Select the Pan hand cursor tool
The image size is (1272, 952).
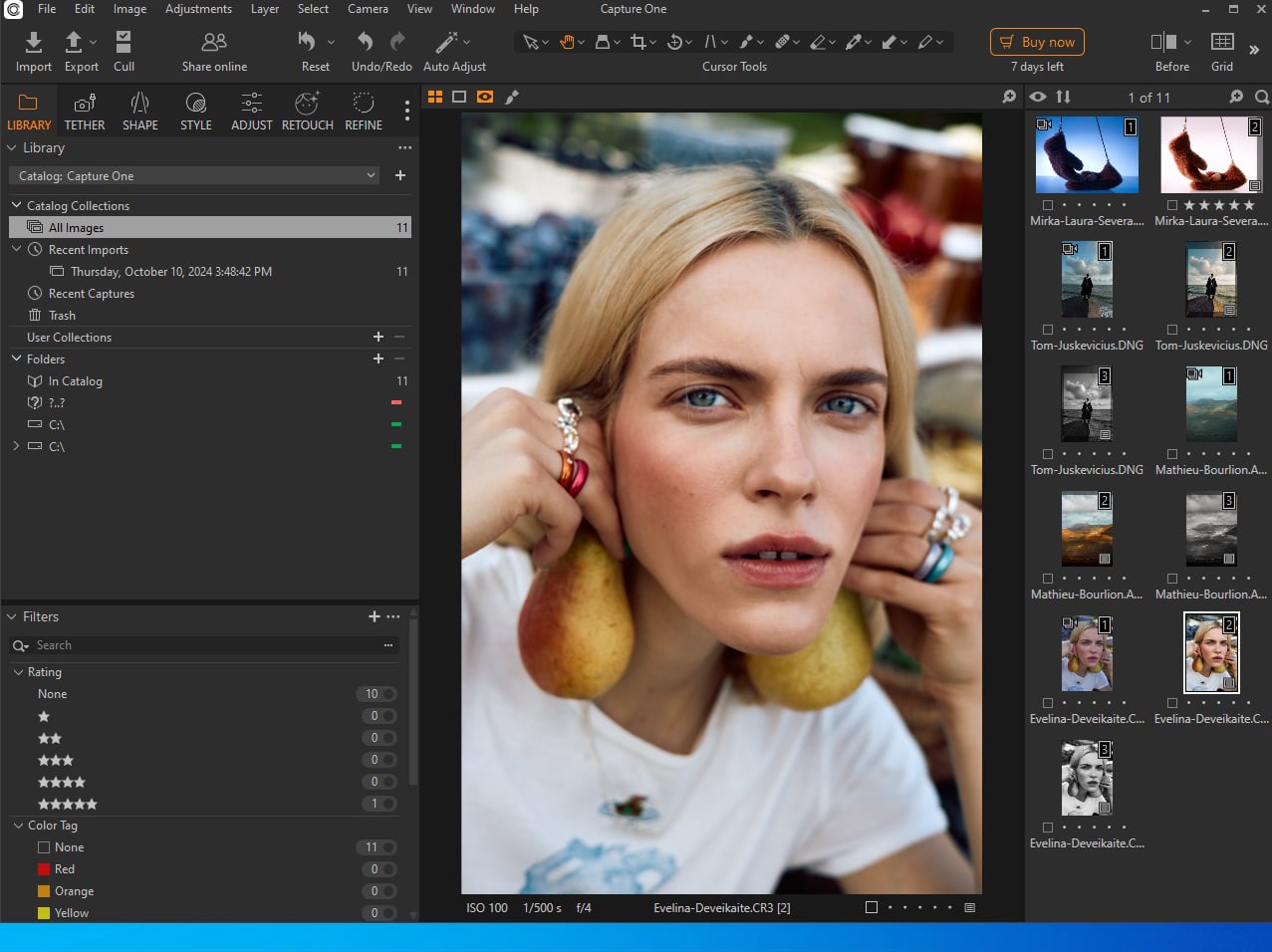566,42
